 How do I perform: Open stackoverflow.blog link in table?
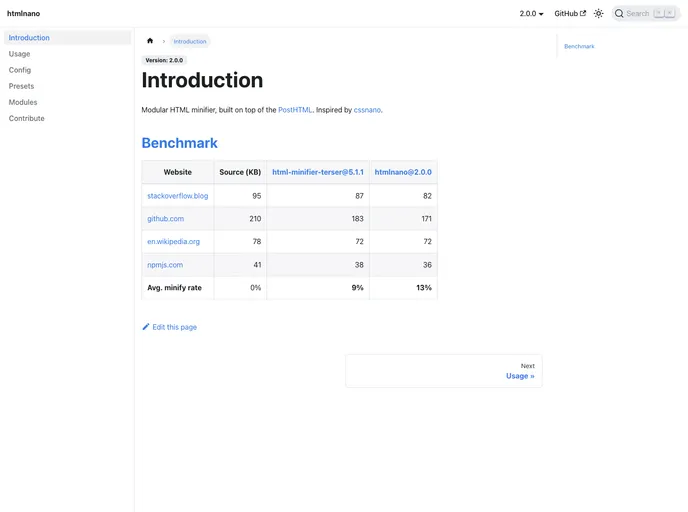tap(178, 196)
